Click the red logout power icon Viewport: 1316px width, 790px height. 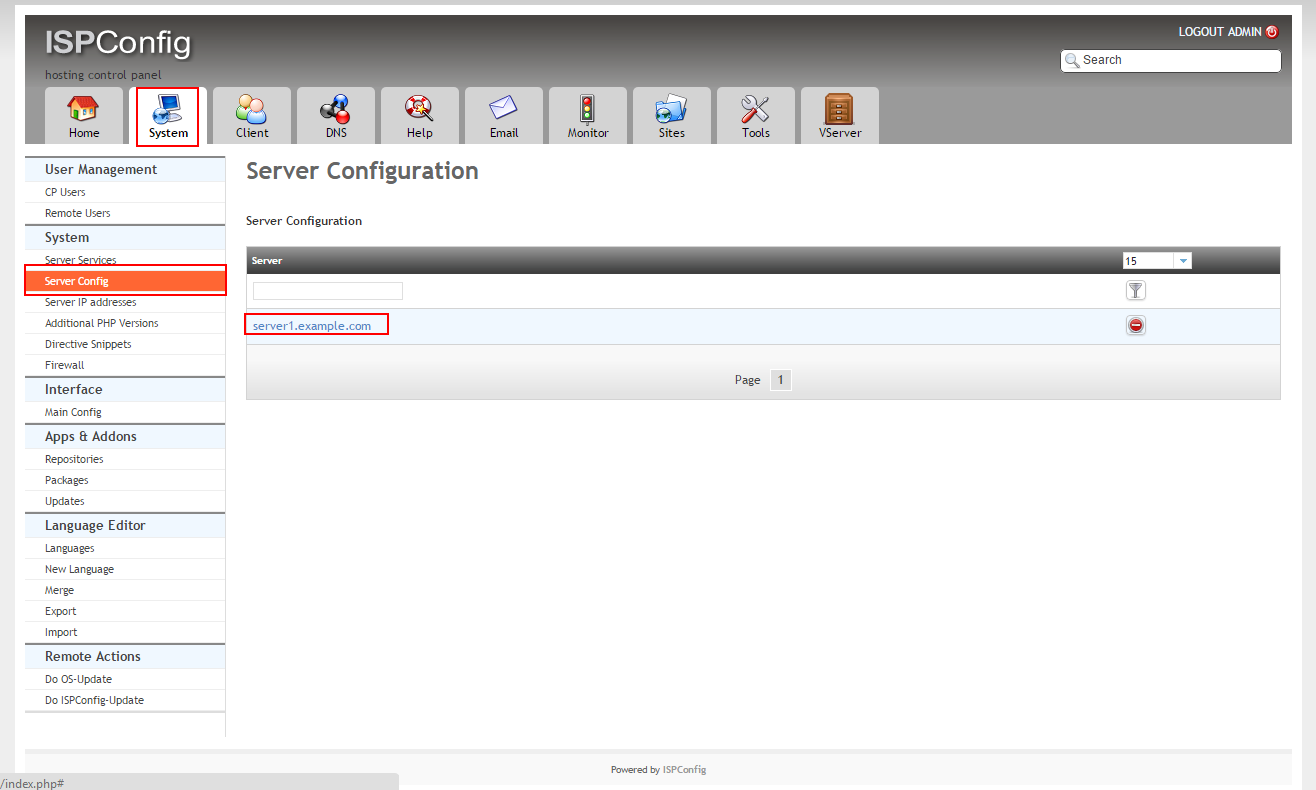click(x=1272, y=32)
